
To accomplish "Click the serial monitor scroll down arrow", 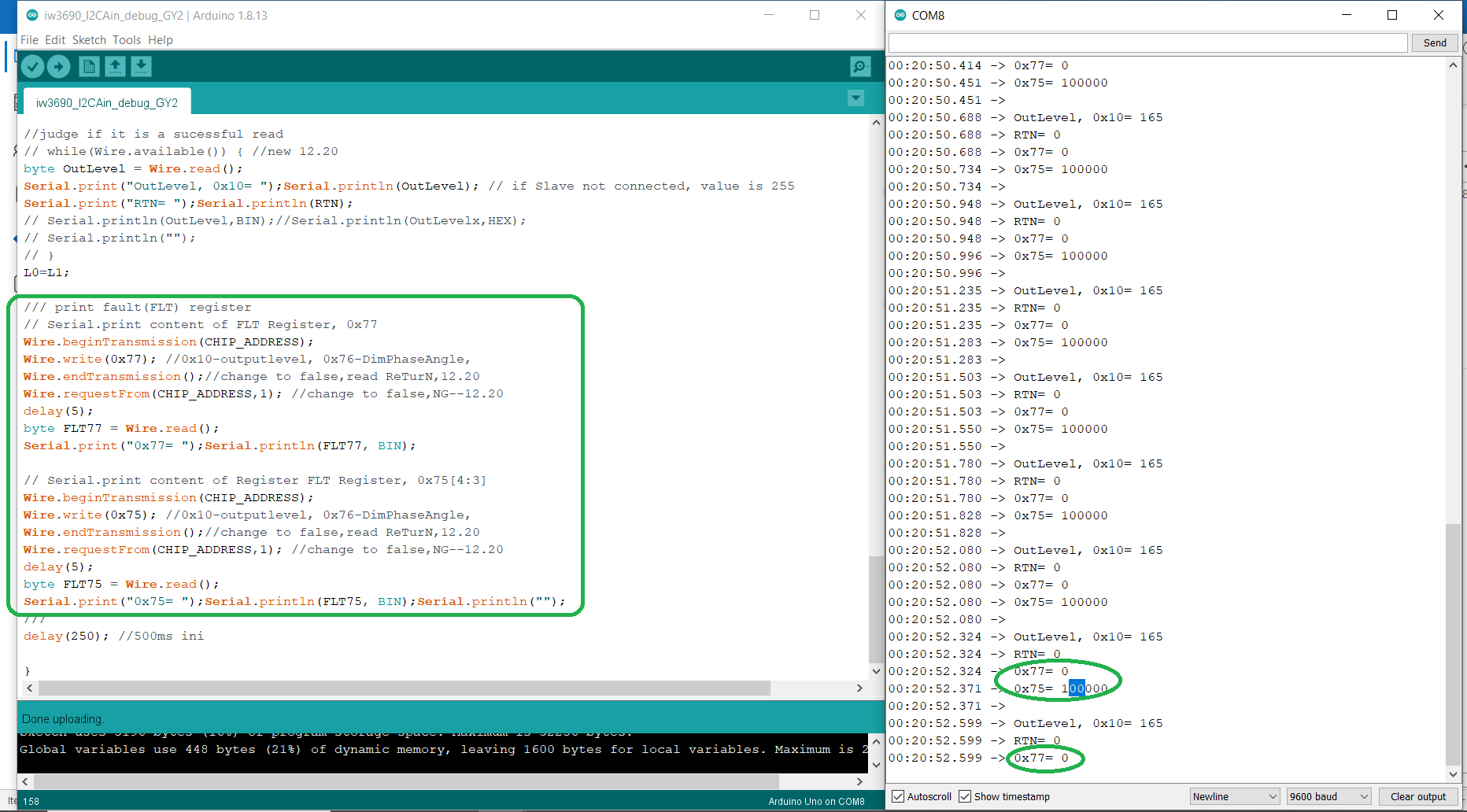I will tap(1453, 775).
